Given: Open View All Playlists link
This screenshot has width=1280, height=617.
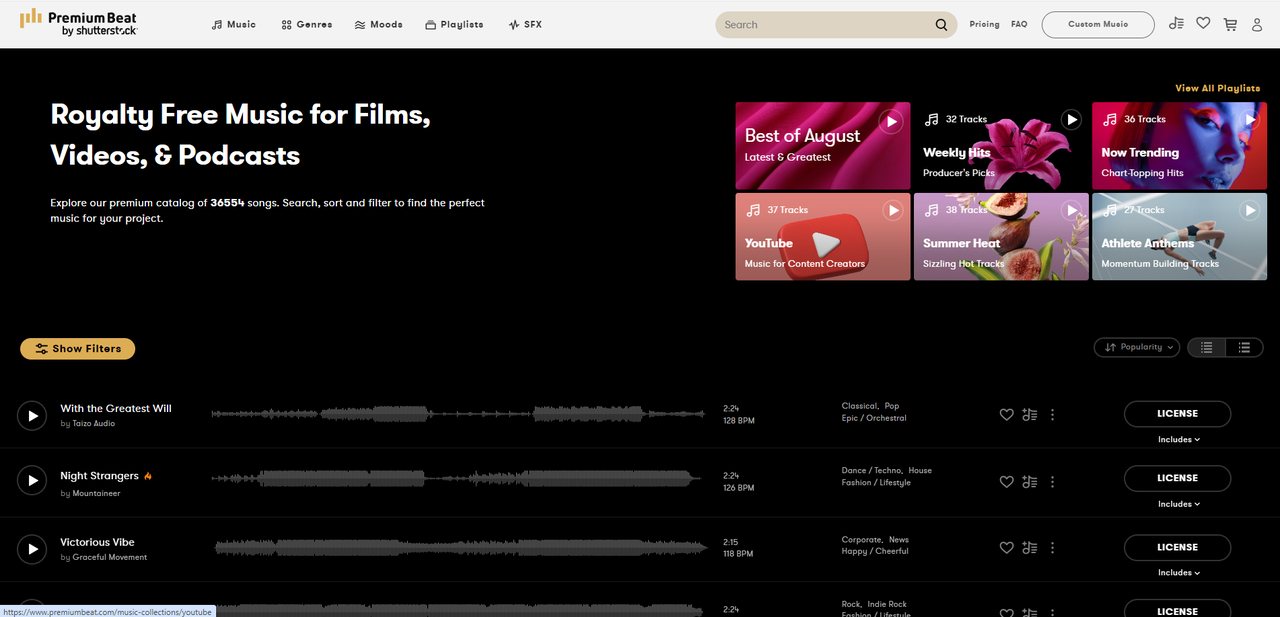Looking at the screenshot, I should tap(1217, 88).
